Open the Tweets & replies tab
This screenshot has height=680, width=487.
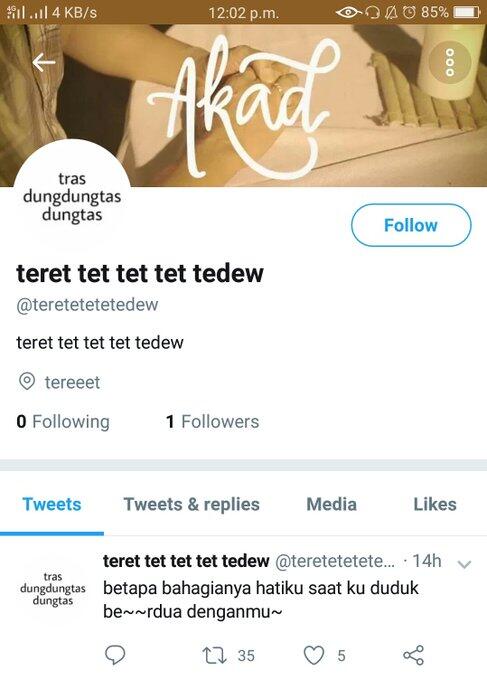click(x=192, y=504)
